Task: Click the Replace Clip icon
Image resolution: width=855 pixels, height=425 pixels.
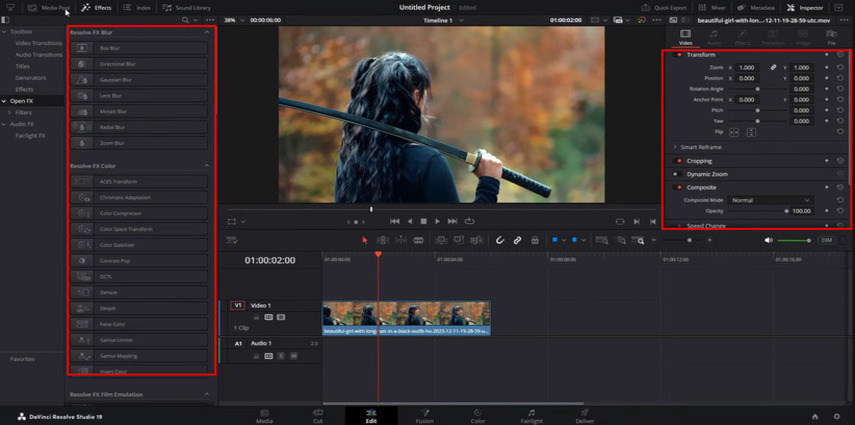Action: [477, 240]
